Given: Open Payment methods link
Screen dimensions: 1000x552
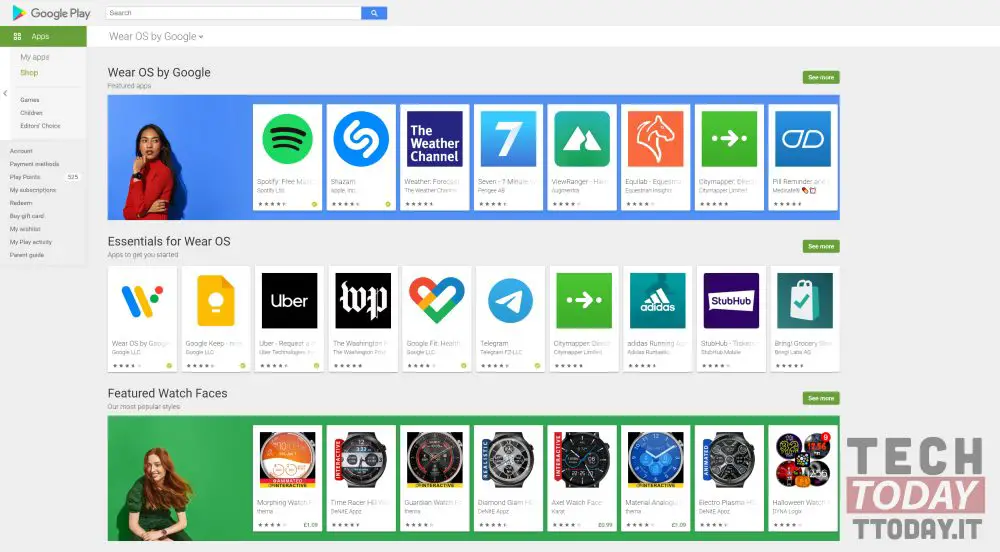Looking at the screenshot, I should pos(34,164).
